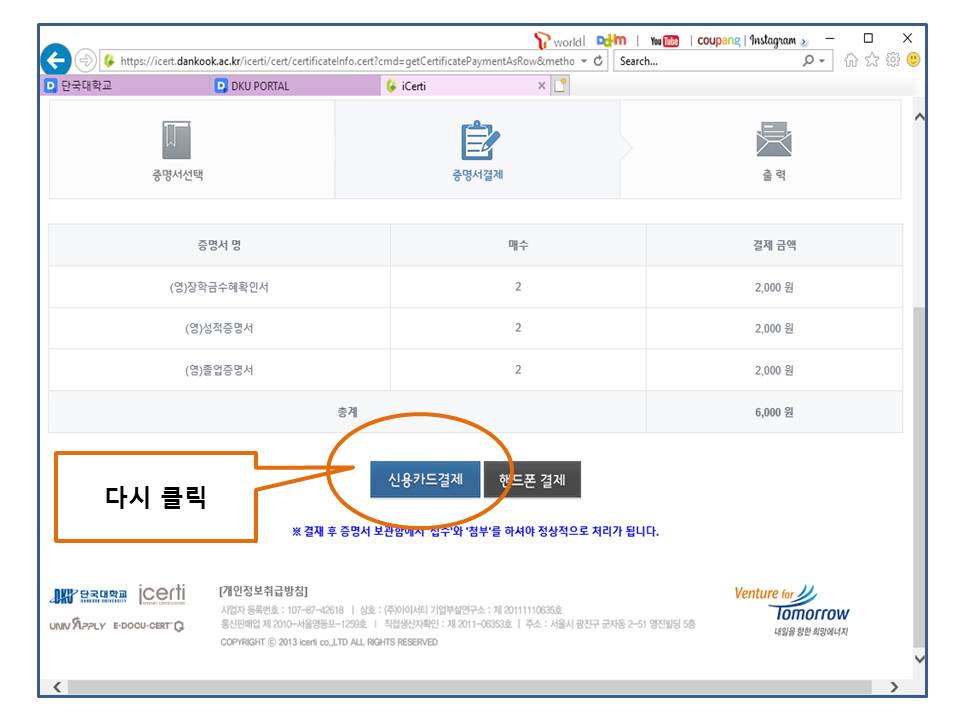Click the 증명서선택 step icon
Viewport: 960px width, 720px height.
(177, 139)
